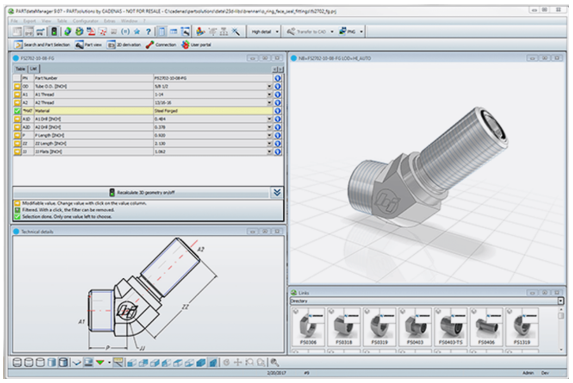Open the Connection tool
573x383 pixels.
(161, 45)
